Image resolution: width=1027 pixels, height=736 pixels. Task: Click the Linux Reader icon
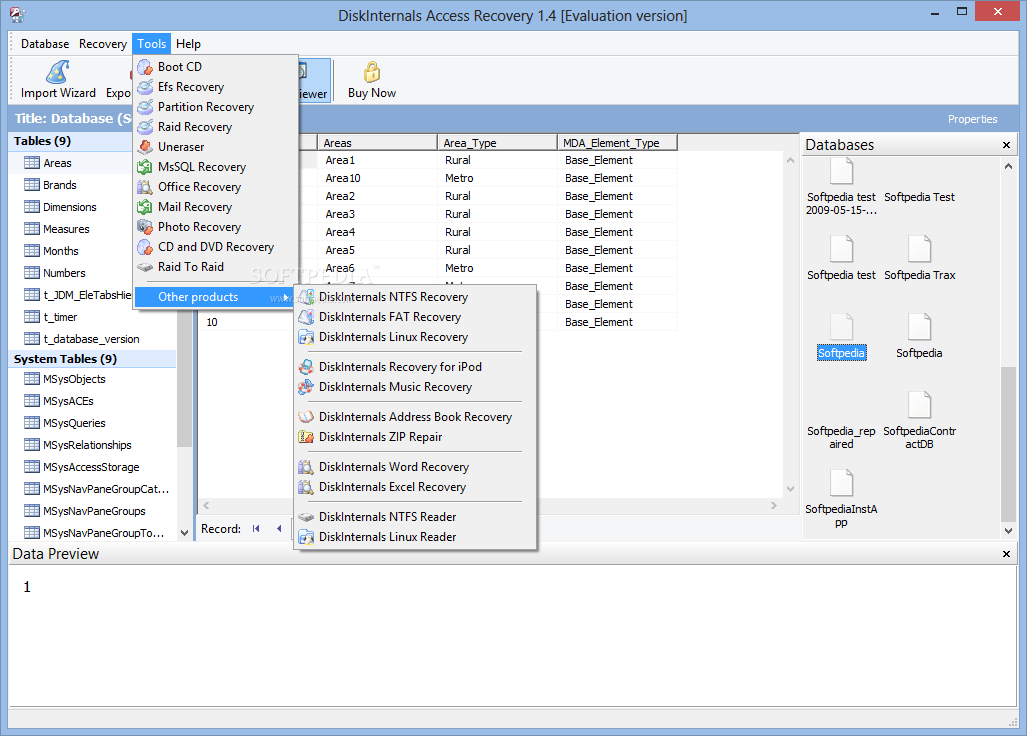click(x=306, y=537)
